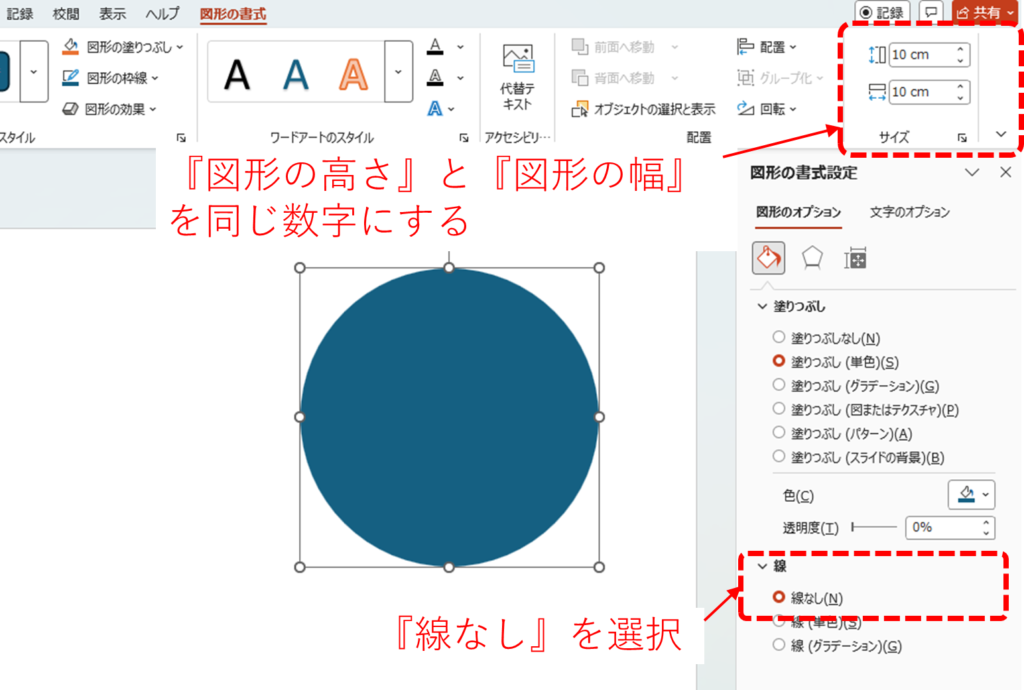This screenshot has height=690, width=1024.
Task: Open the 回転 rotate dropdown
Action: (766, 109)
